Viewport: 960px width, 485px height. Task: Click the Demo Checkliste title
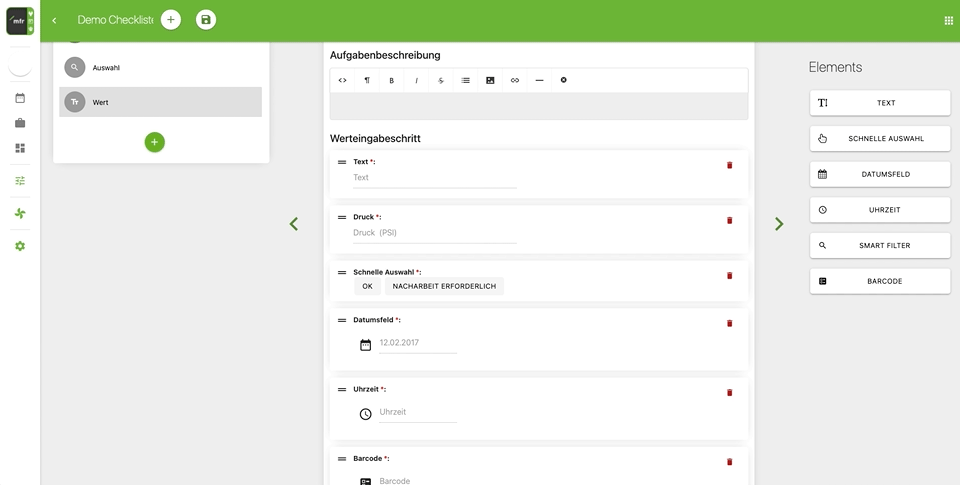click(x=115, y=20)
